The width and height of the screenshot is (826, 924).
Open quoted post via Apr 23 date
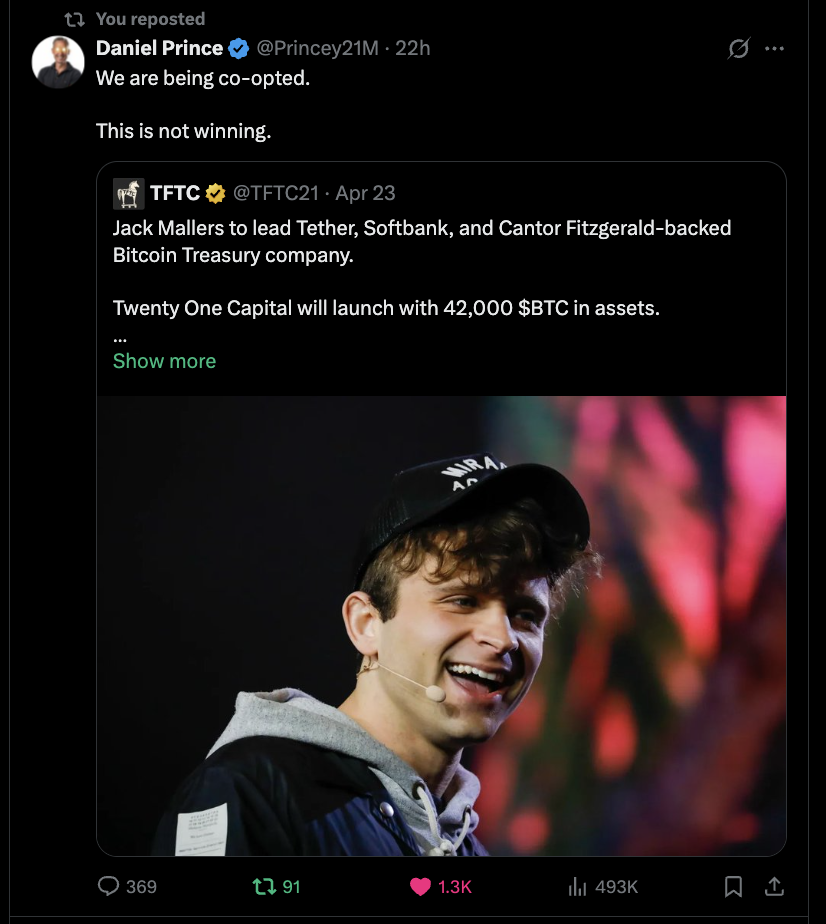pos(365,192)
